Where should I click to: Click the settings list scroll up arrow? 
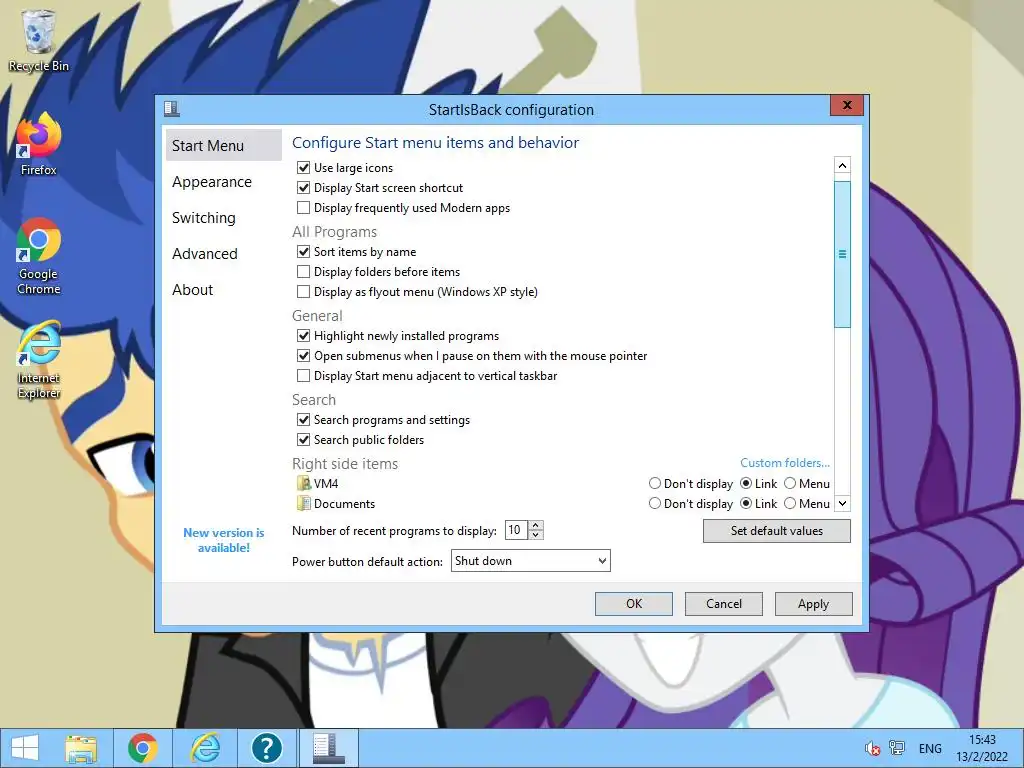[842, 166]
